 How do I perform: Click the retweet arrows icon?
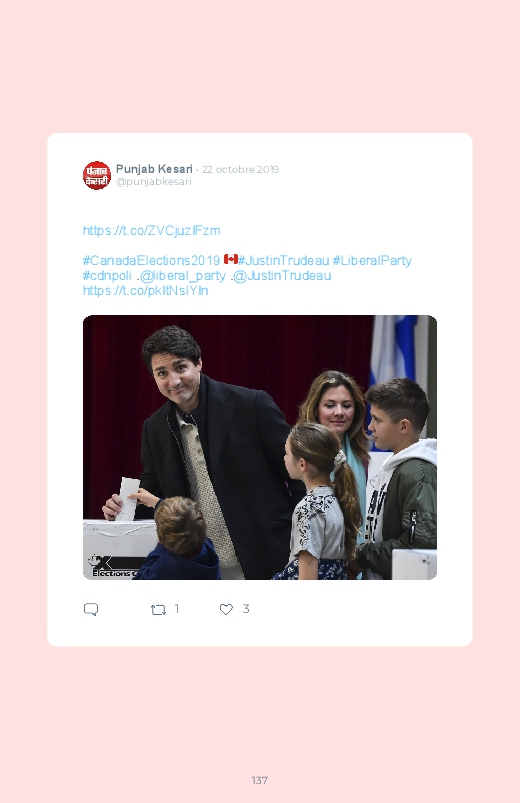click(158, 609)
